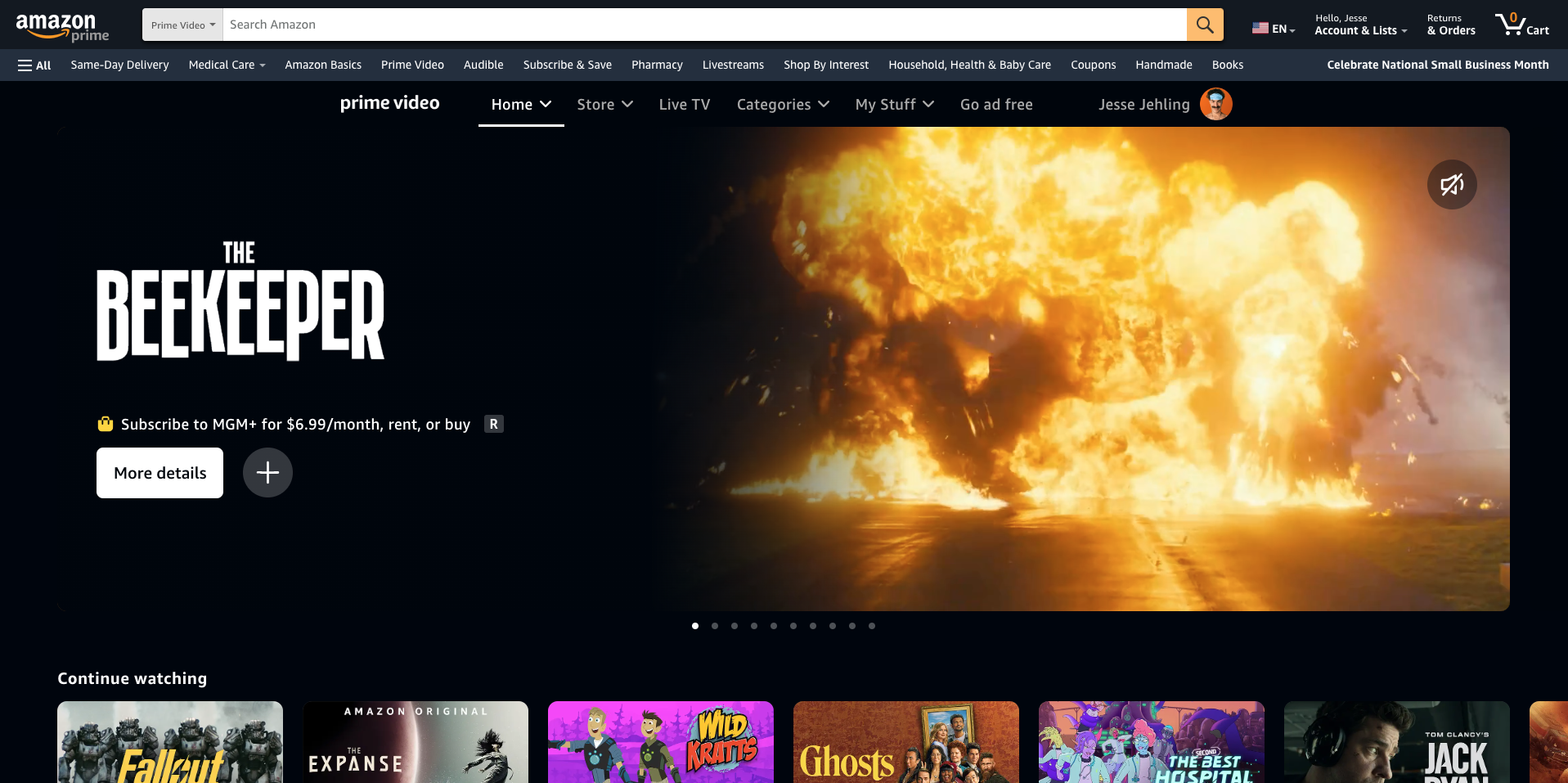Select the seventh carousel dot
Viewport: 1568px width, 783px height.
pyautogui.click(x=813, y=626)
